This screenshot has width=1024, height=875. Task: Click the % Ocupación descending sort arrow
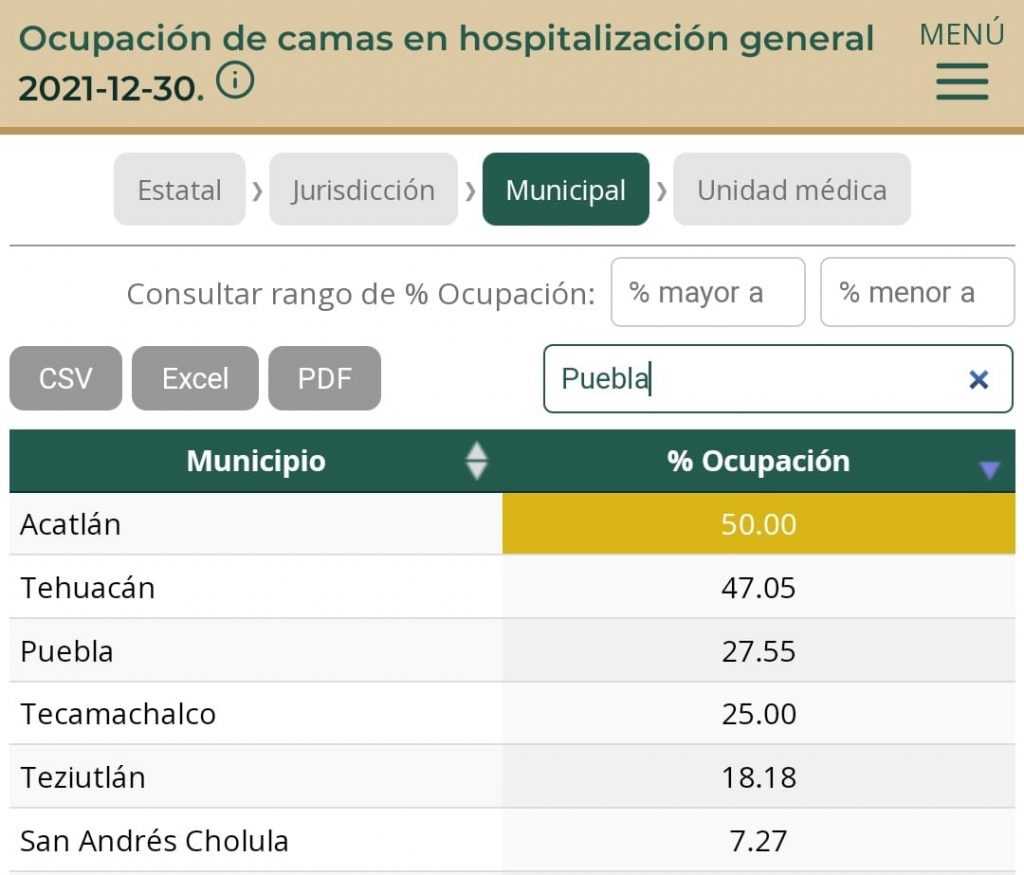[988, 468]
